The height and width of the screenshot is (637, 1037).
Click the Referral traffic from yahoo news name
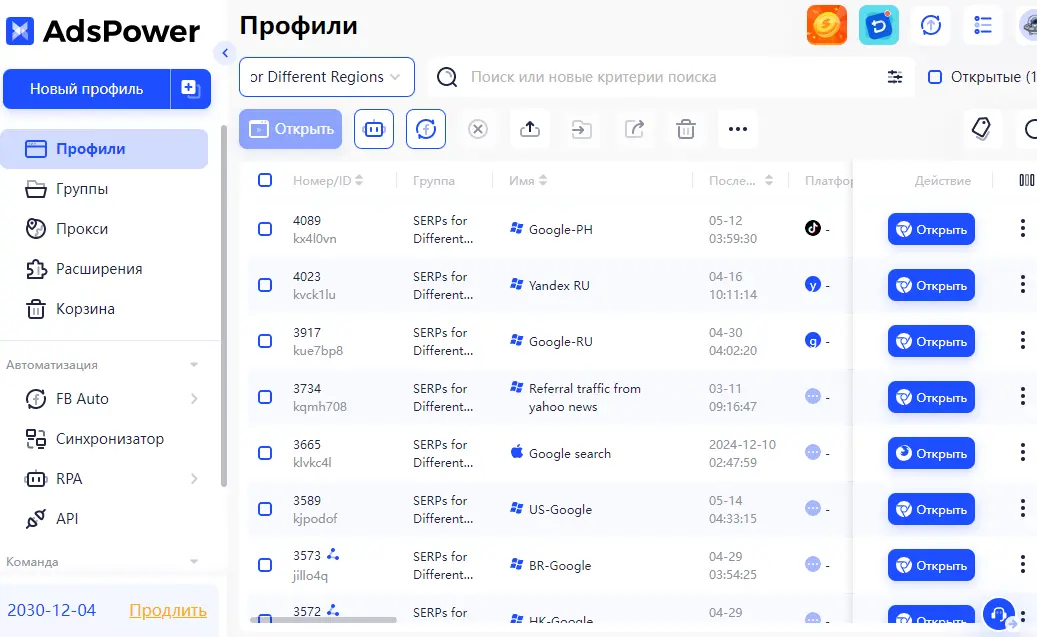(x=585, y=398)
